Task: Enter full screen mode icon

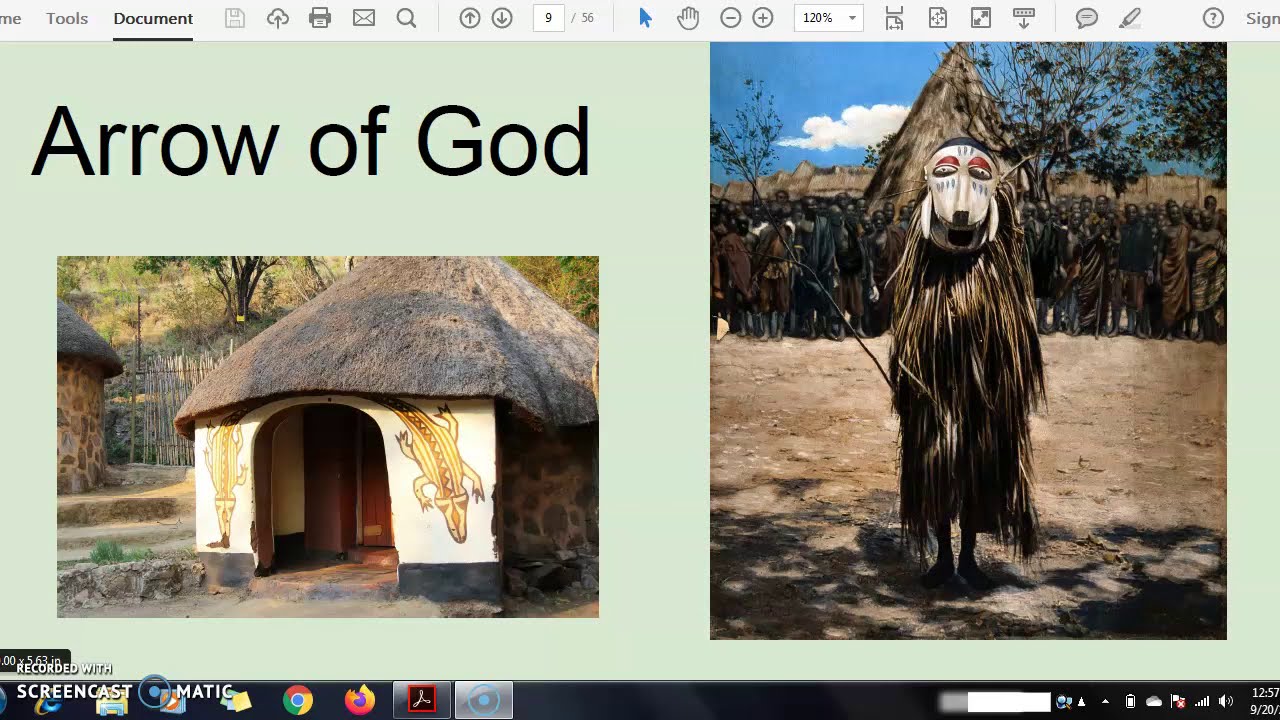Action: 981,18
